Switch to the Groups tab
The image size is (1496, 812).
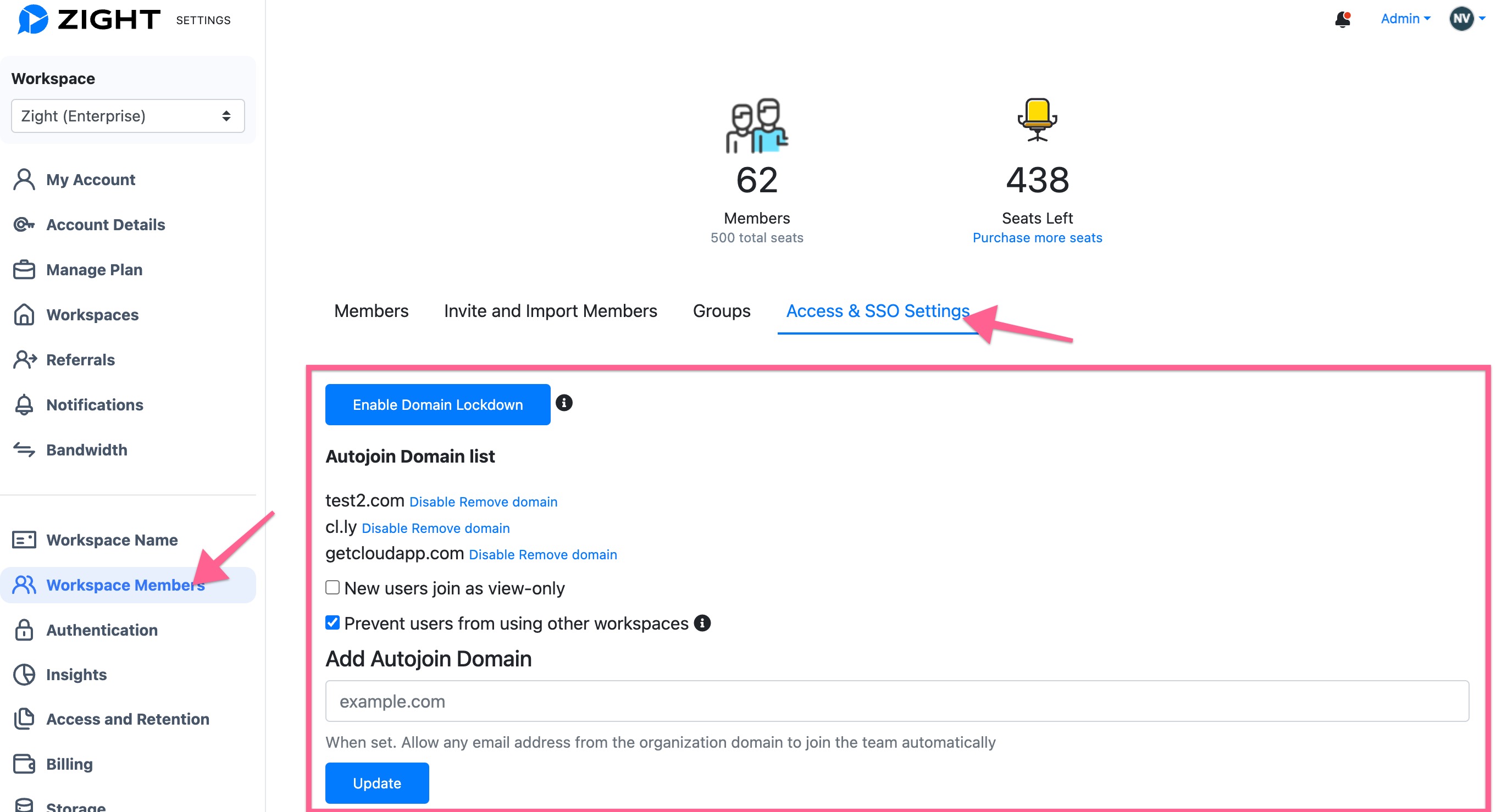[x=721, y=311]
